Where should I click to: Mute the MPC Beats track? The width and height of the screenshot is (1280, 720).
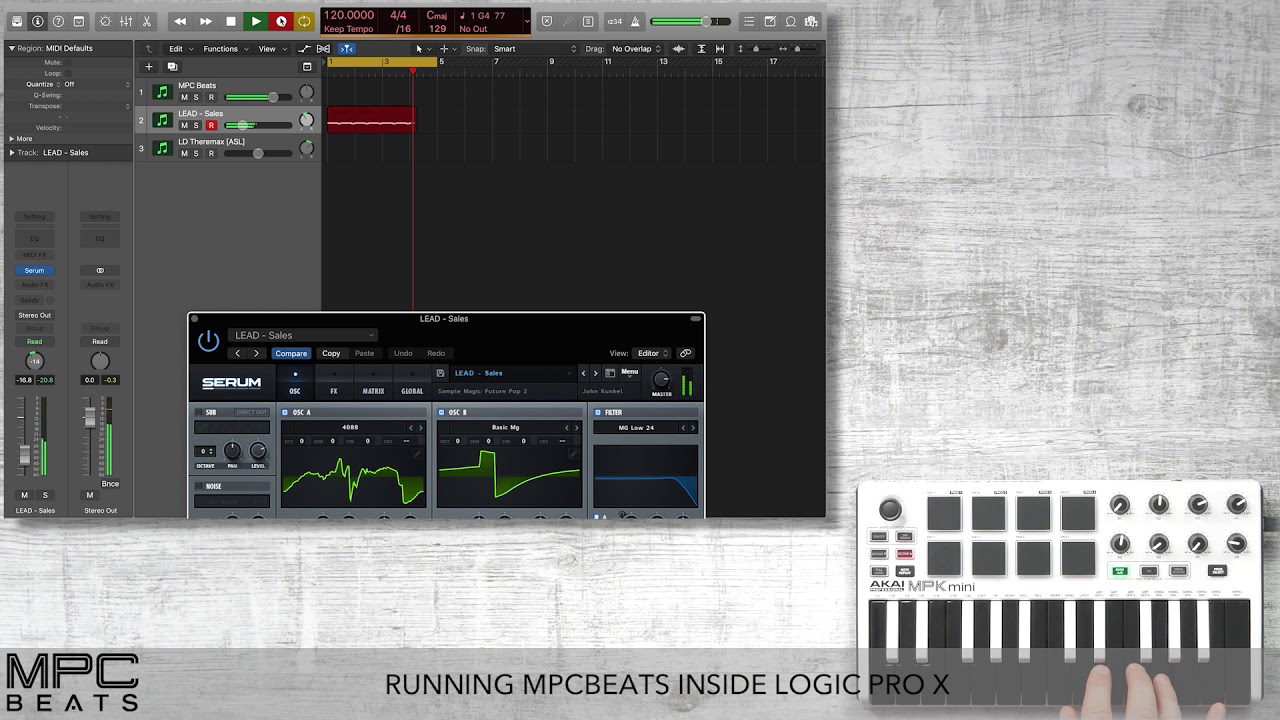[x=184, y=97]
